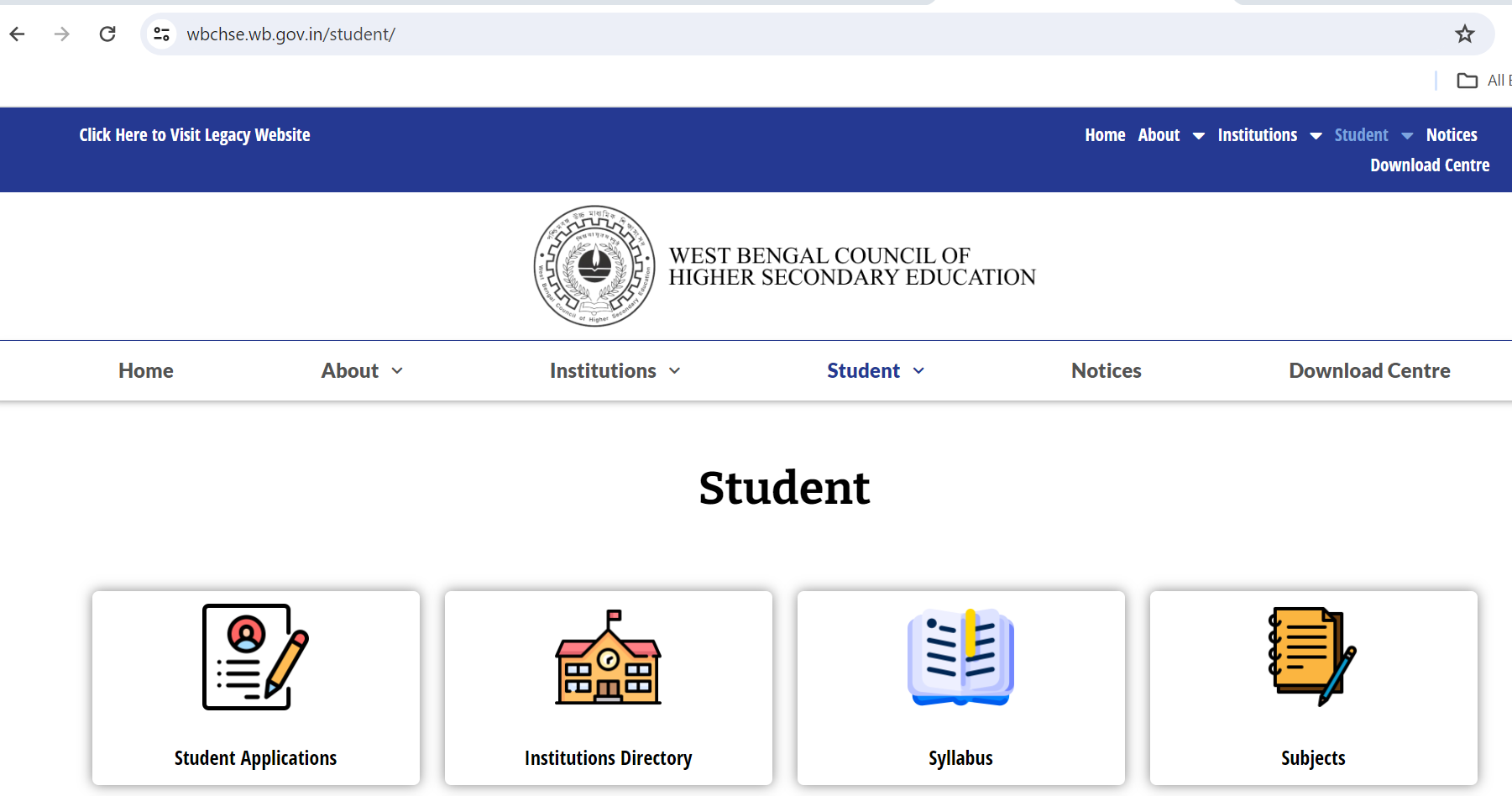Screen dimensions: 1512x796
Task: Select Download Centre in main navigation
Action: pyautogui.click(x=1369, y=371)
